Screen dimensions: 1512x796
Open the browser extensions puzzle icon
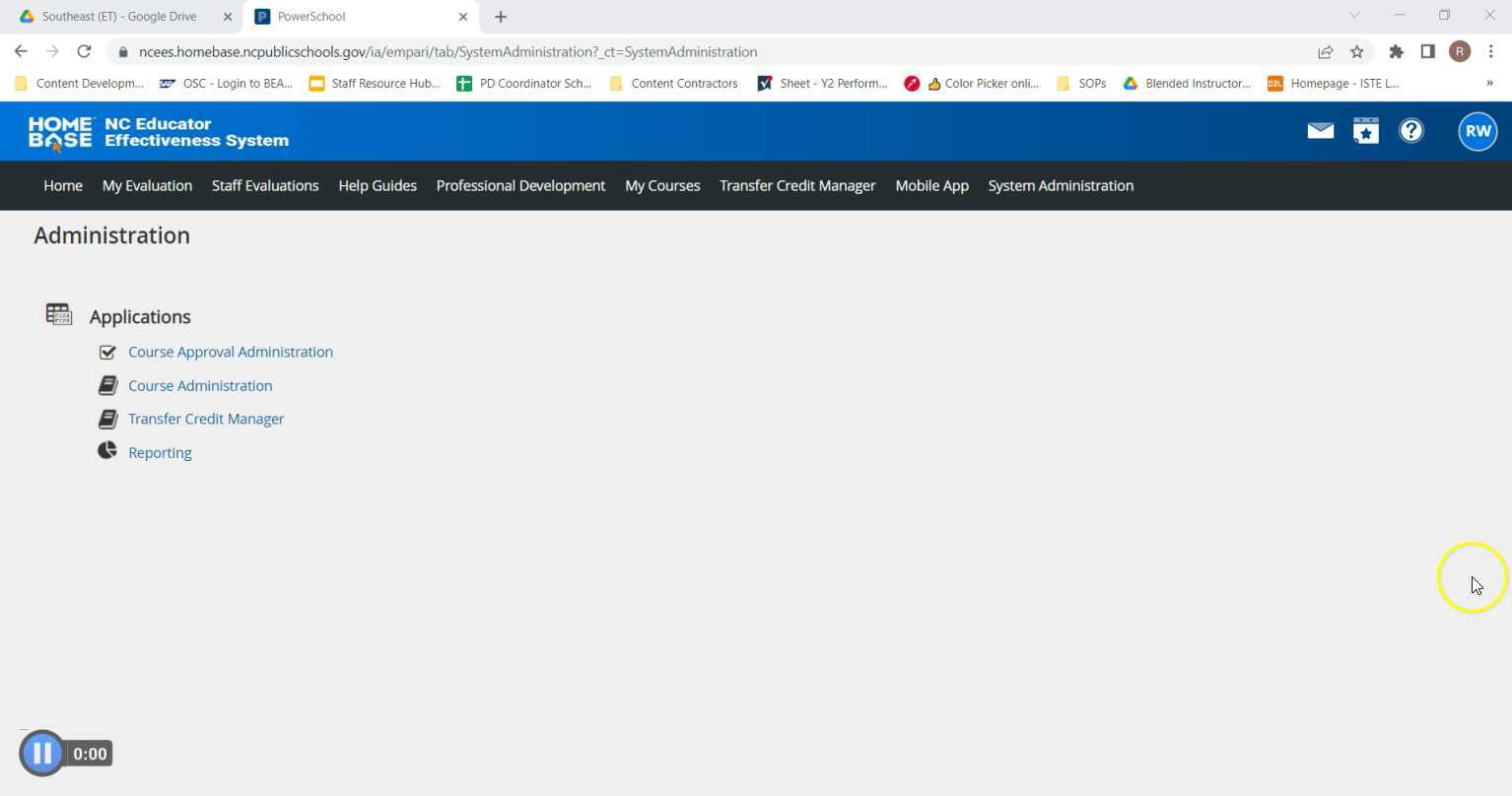click(1396, 51)
